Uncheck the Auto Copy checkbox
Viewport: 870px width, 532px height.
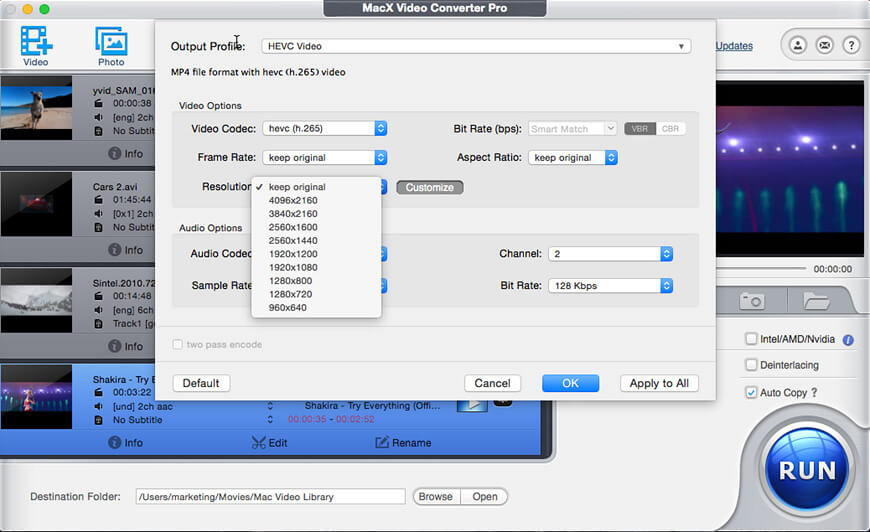pos(751,393)
